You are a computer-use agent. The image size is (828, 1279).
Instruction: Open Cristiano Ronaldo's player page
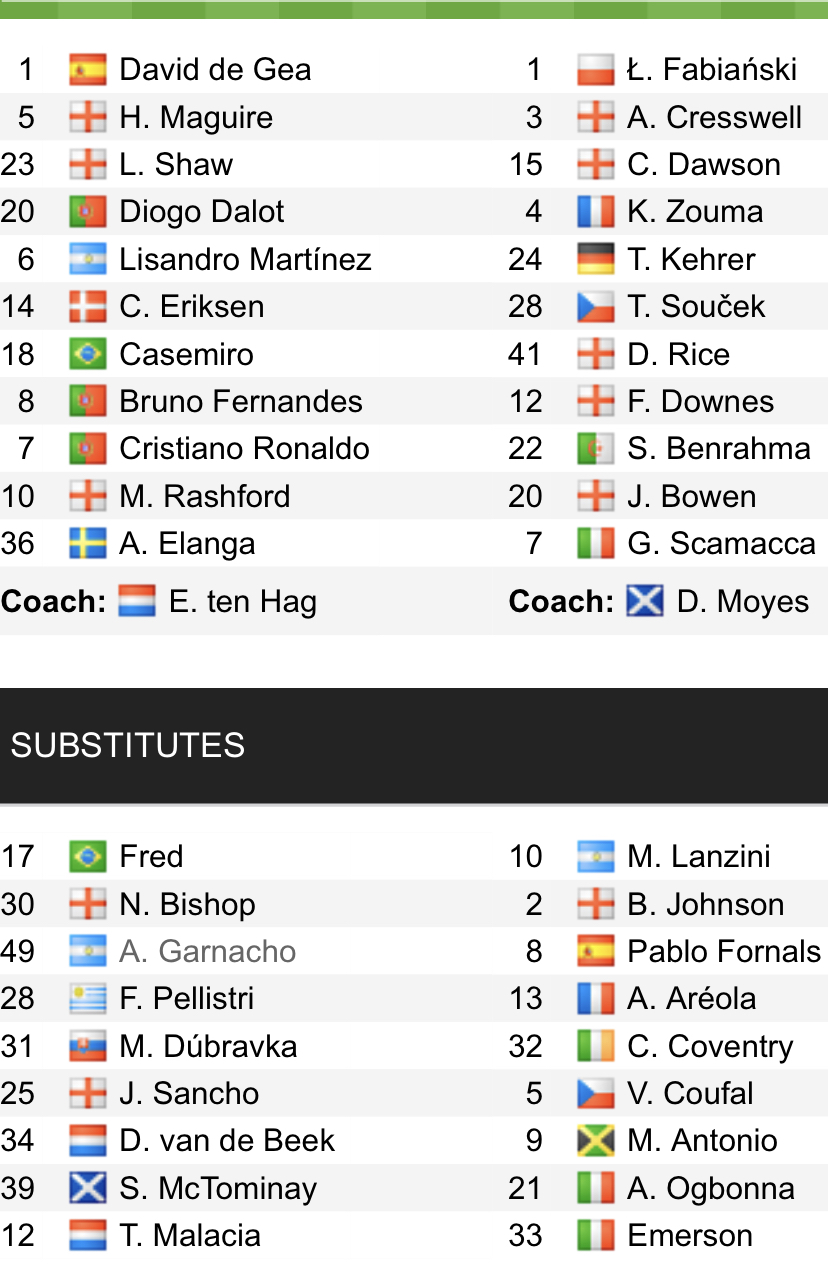[x=244, y=449]
